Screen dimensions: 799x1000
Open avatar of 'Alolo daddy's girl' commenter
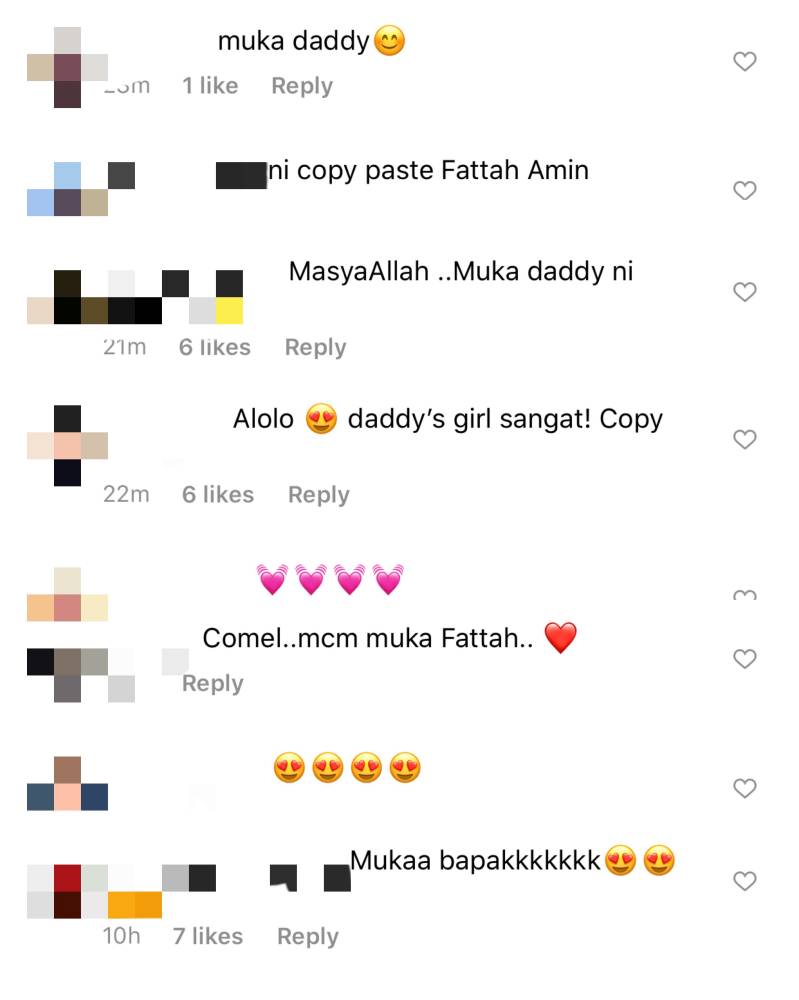point(67,445)
